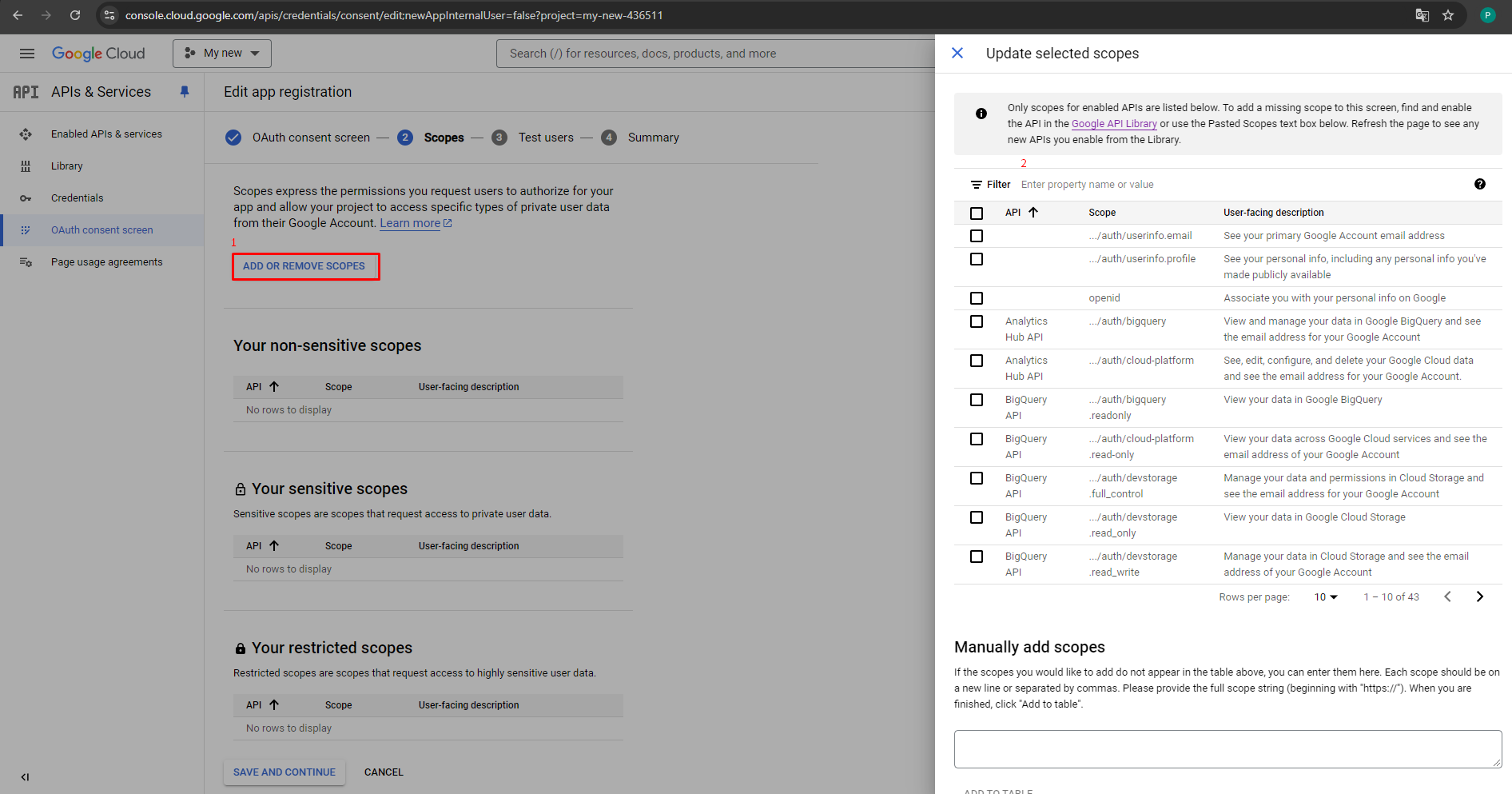Screen dimensions: 1512x794
Task: Go back using browser back arrow
Action: [x=18, y=15]
